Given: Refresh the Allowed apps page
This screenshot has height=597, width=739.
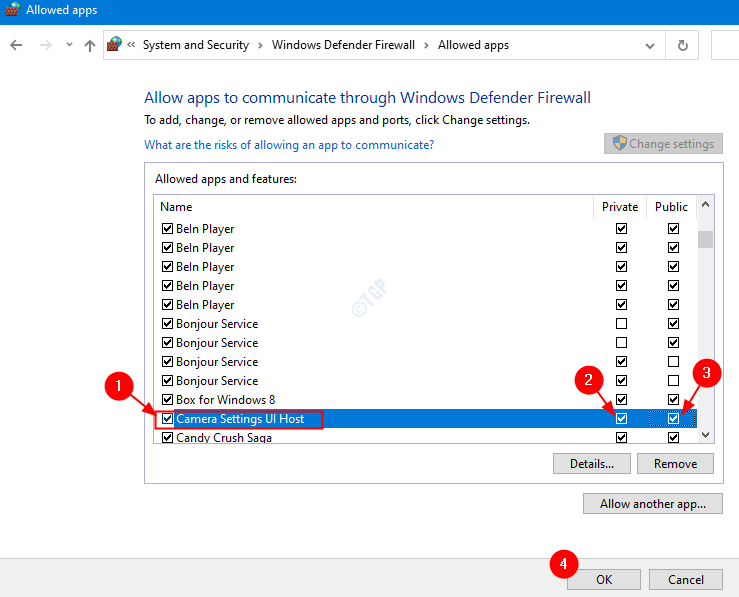Looking at the screenshot, I should (682, 45).
